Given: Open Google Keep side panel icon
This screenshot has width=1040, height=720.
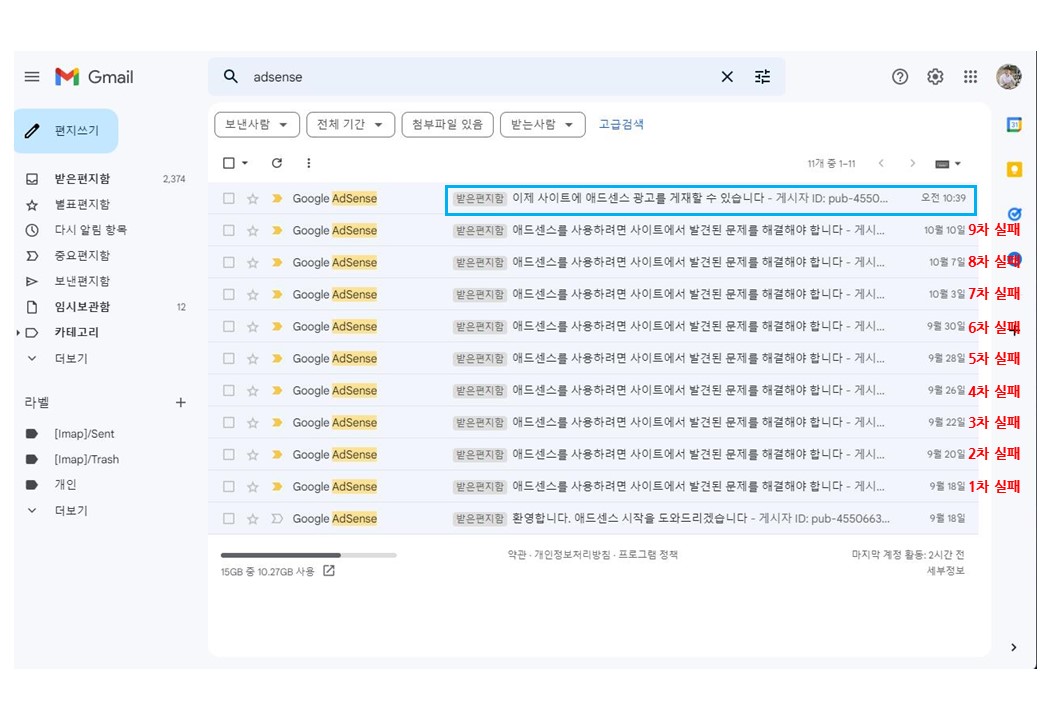Looking at the screenshot, I should [x=1014, y=169].
